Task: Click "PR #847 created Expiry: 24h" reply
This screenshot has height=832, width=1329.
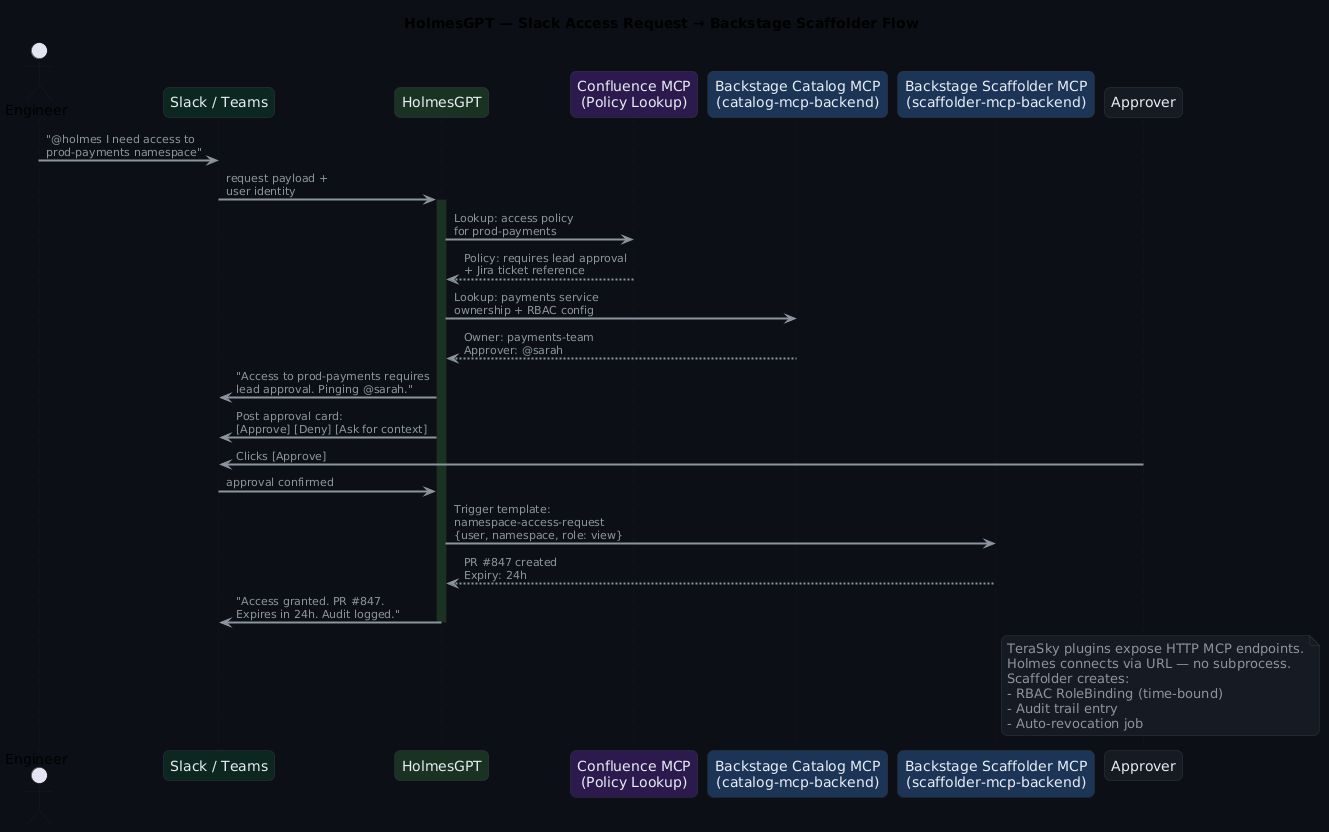Action: click(510, 569)
